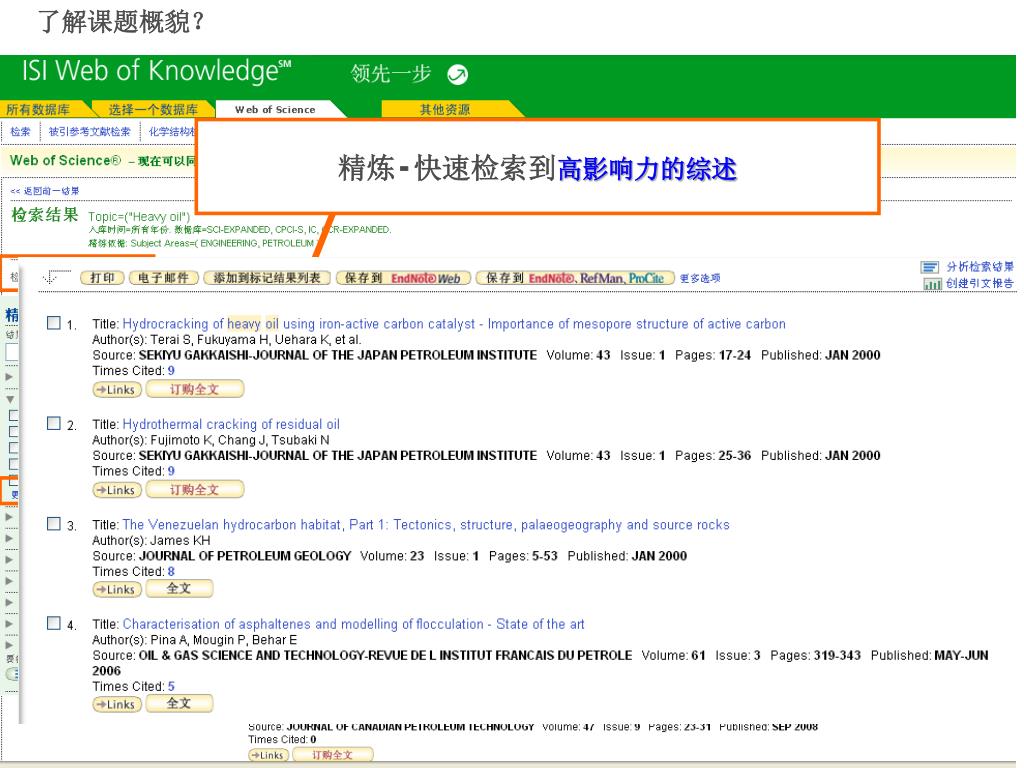Click the select-all arrow icon before 打印
The height and width of the screenshot is (768, 1024).
coord(57,276)
